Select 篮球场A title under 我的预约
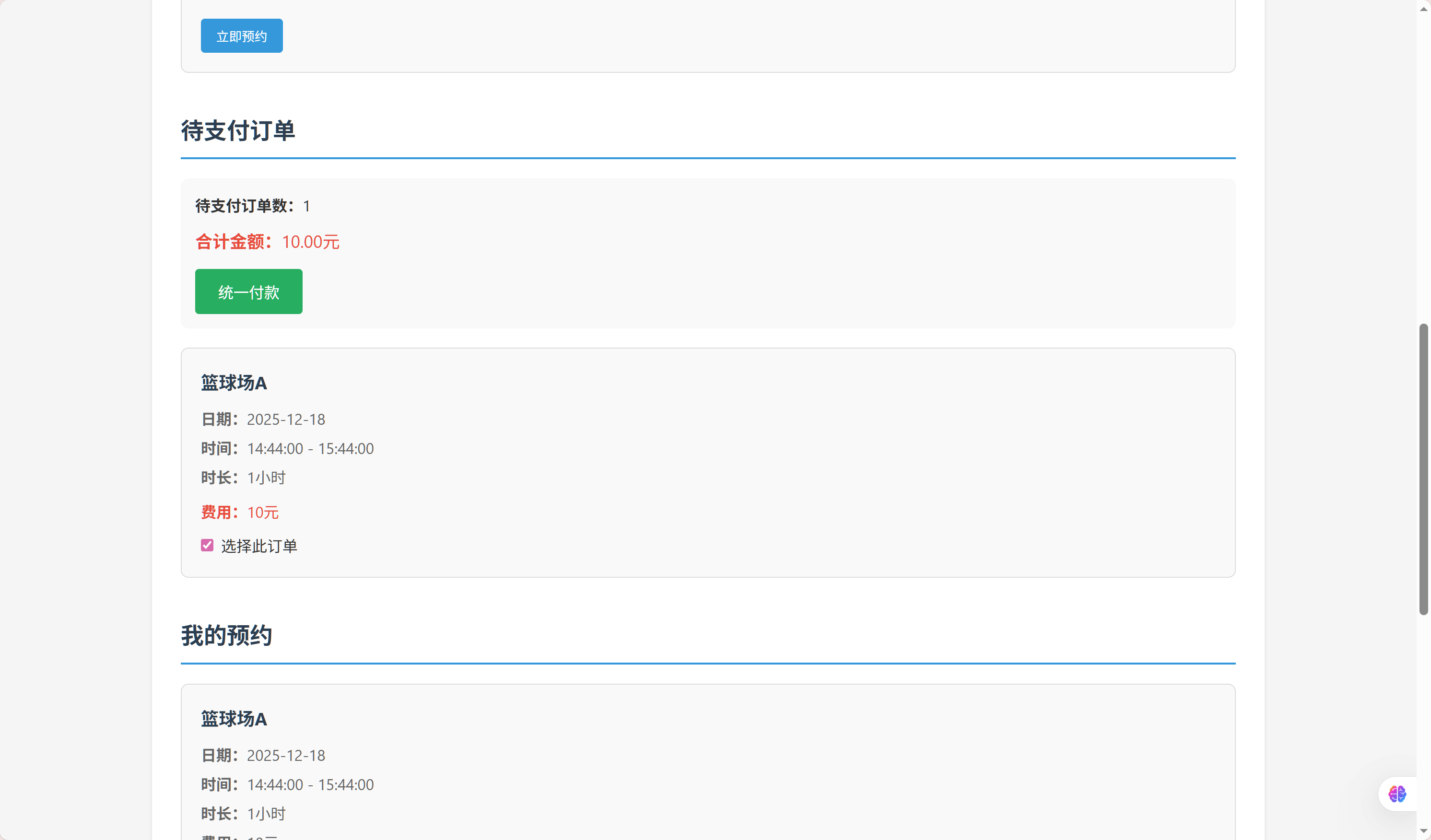1431x840 pixels. [234, 719]
